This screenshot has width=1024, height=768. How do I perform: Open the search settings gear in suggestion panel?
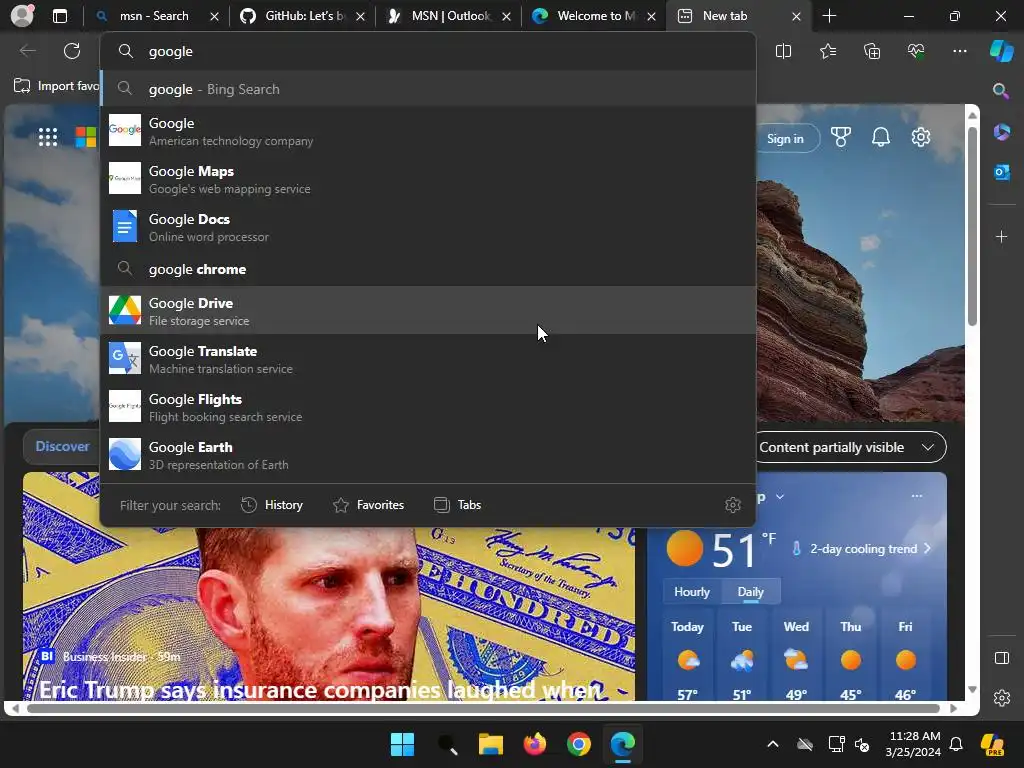733,505
